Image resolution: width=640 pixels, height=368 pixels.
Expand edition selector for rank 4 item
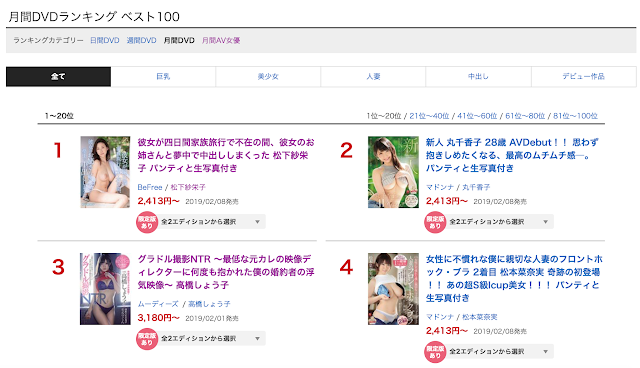point(500,352)
